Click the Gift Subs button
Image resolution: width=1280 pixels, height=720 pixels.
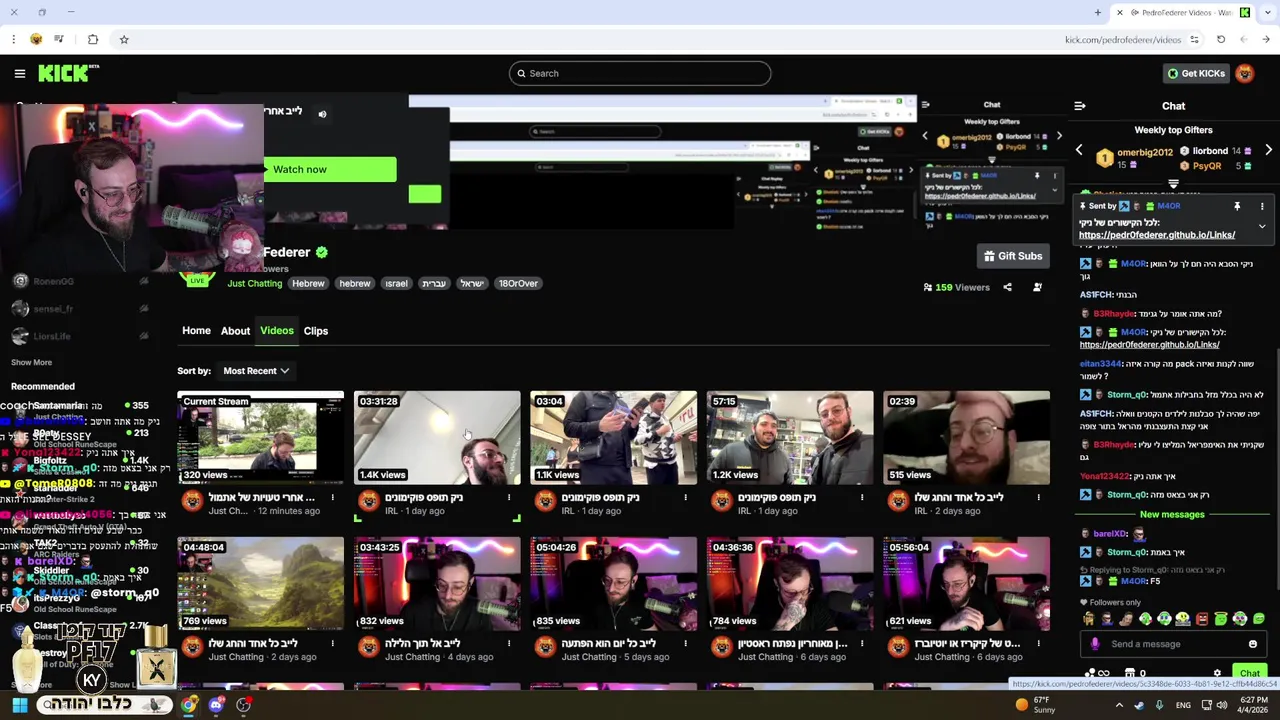[1013, 256]
